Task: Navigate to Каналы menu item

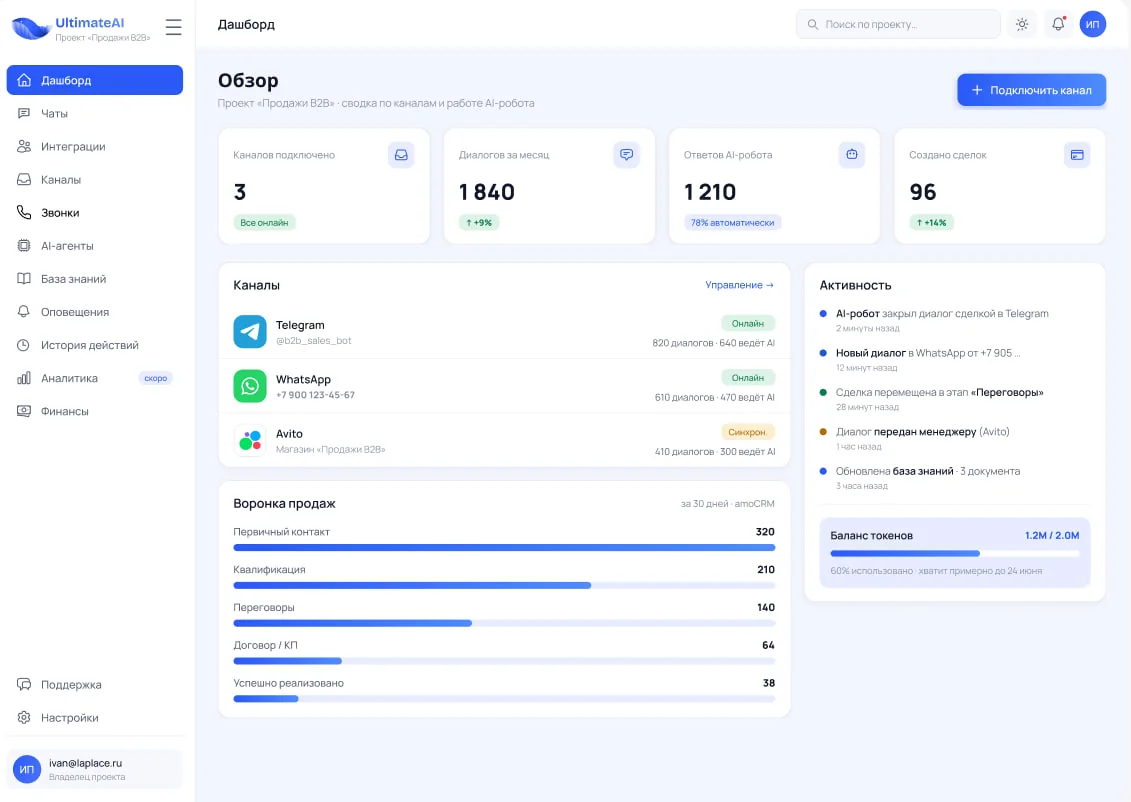Action: coord(94,180)
